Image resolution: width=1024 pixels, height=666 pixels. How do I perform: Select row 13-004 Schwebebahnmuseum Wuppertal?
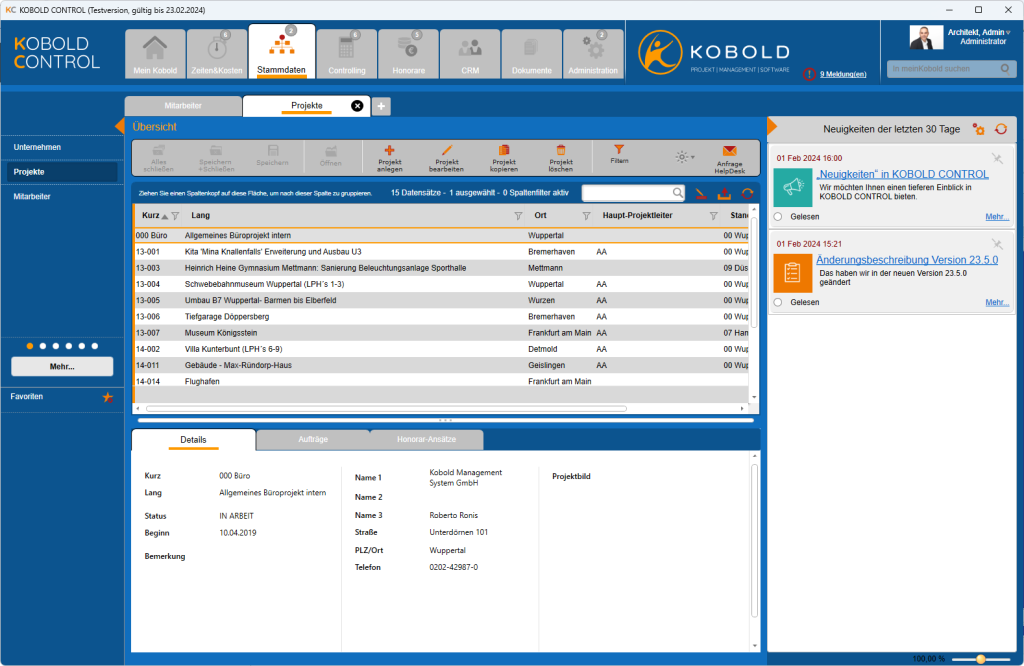[441, 284]
